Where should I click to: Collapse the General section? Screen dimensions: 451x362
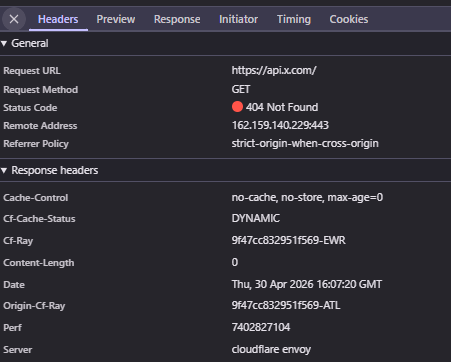4,43
